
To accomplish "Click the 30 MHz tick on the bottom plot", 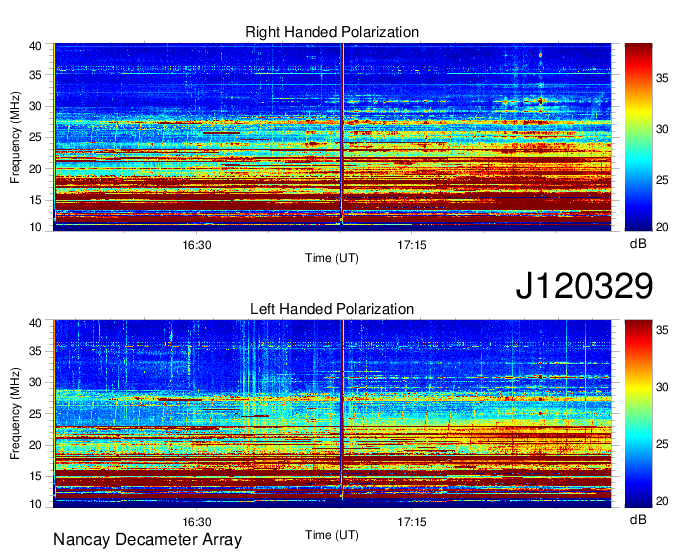I will click(x=35, y=382).
